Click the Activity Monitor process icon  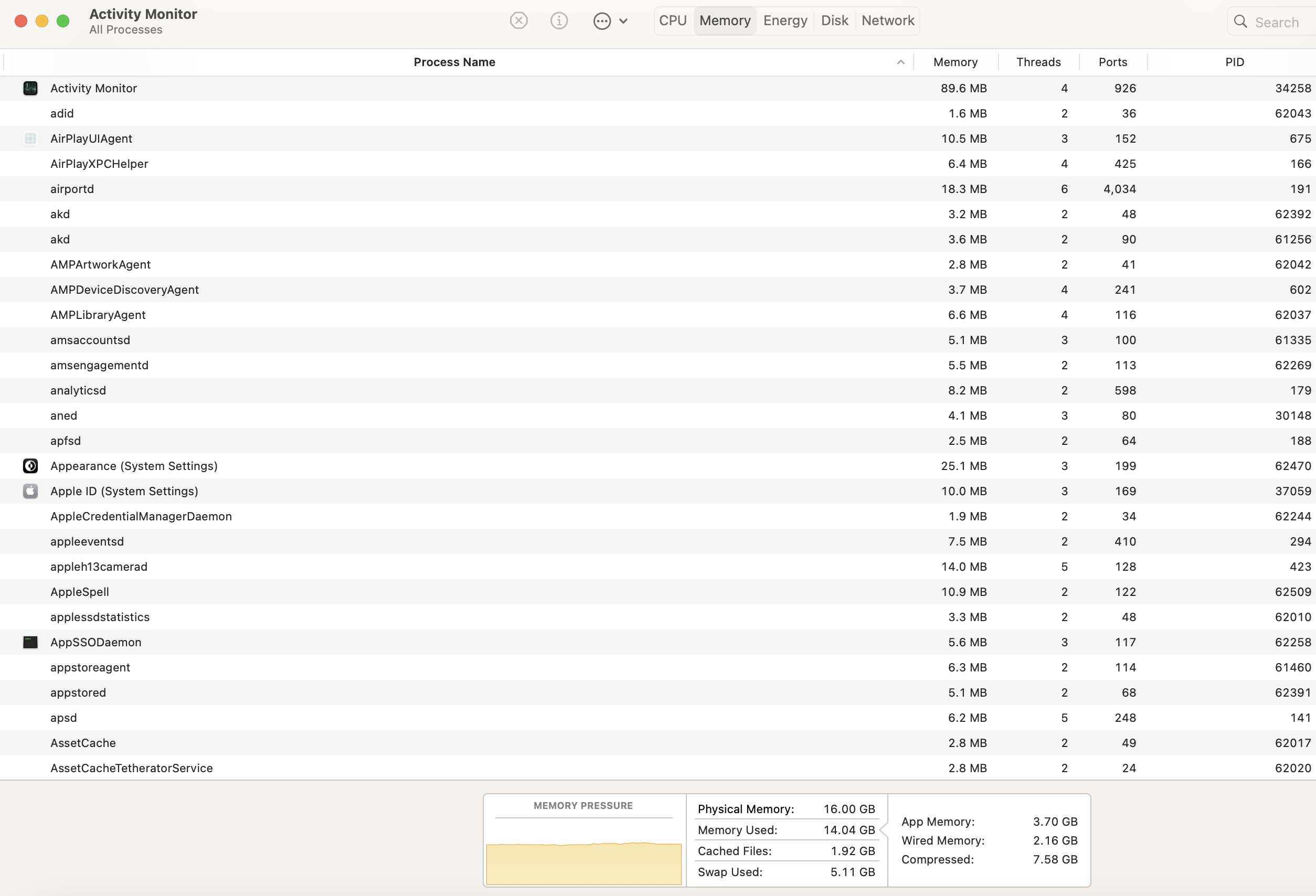point(30,88)
